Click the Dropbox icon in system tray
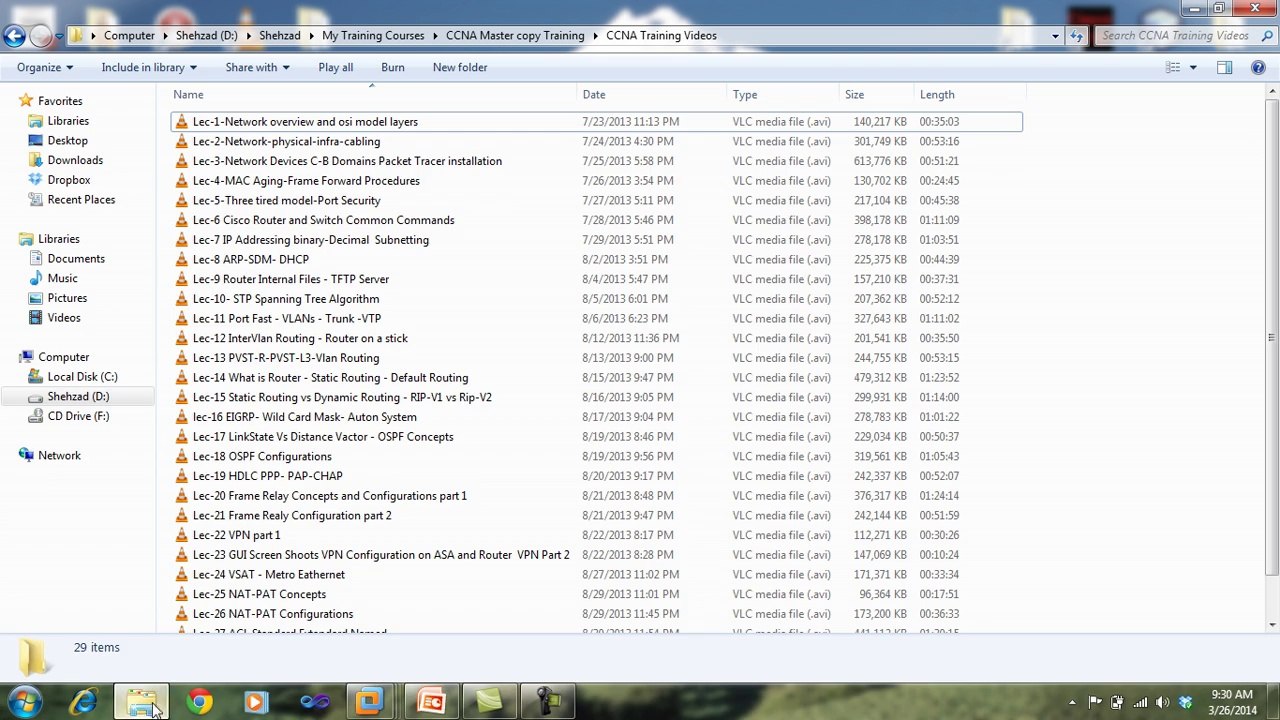The image size is (1280, 720). 1185,702
